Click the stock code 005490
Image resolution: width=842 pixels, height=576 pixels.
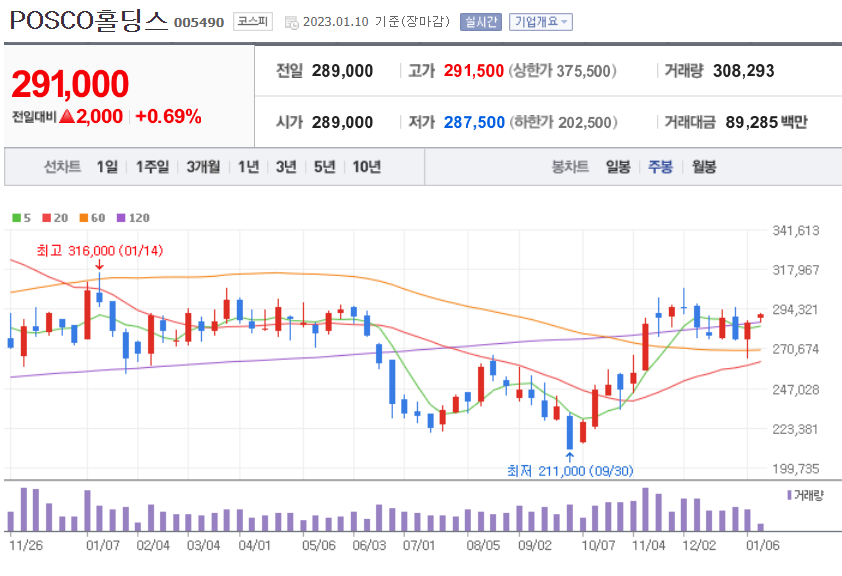pos(199,23)
